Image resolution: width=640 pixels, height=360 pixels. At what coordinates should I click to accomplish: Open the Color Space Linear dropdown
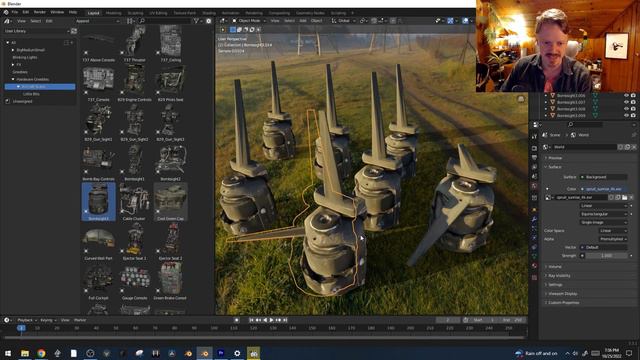coord(613,231)
